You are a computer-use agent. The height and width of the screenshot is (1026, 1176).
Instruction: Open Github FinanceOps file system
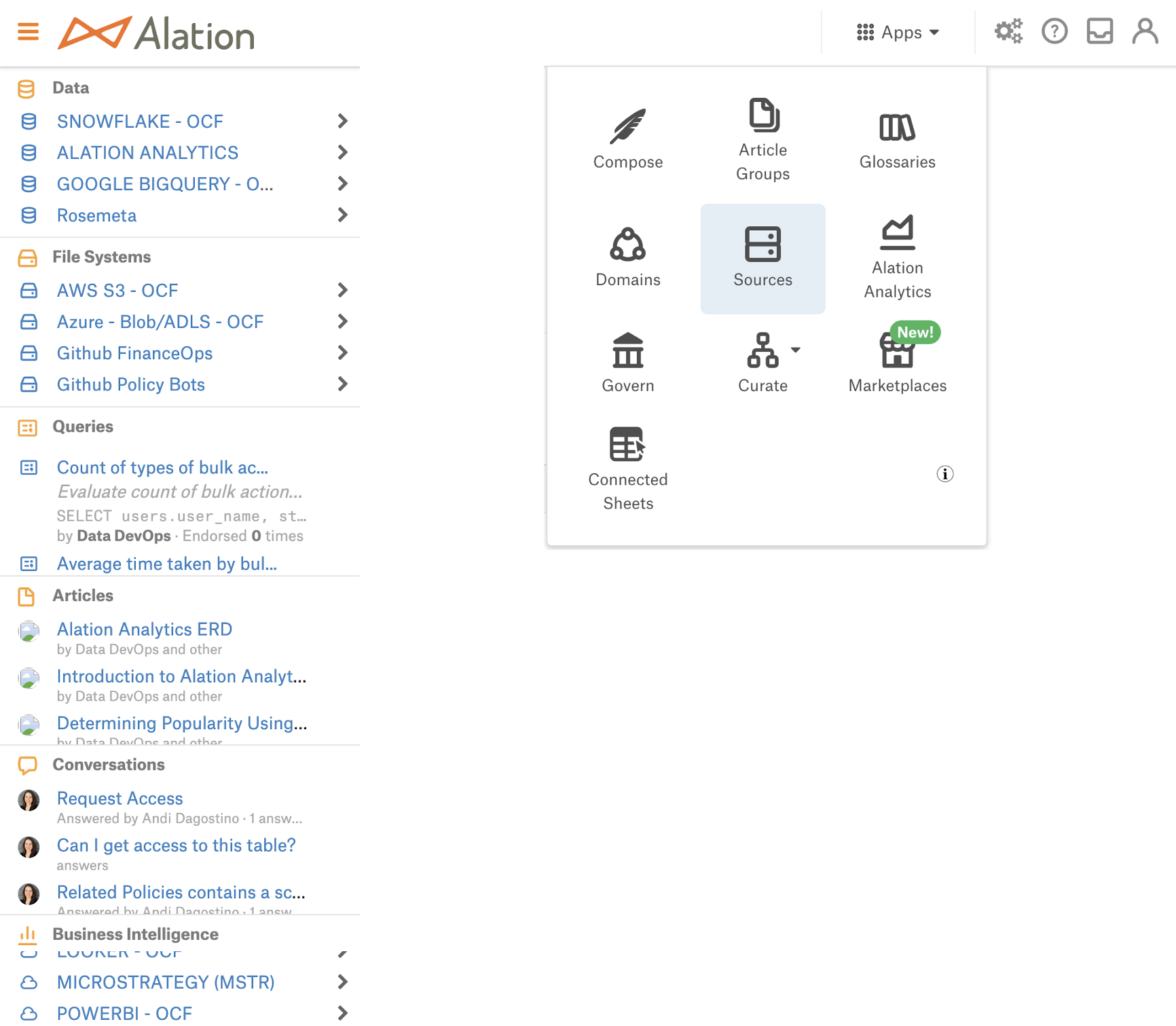point(134,353)
